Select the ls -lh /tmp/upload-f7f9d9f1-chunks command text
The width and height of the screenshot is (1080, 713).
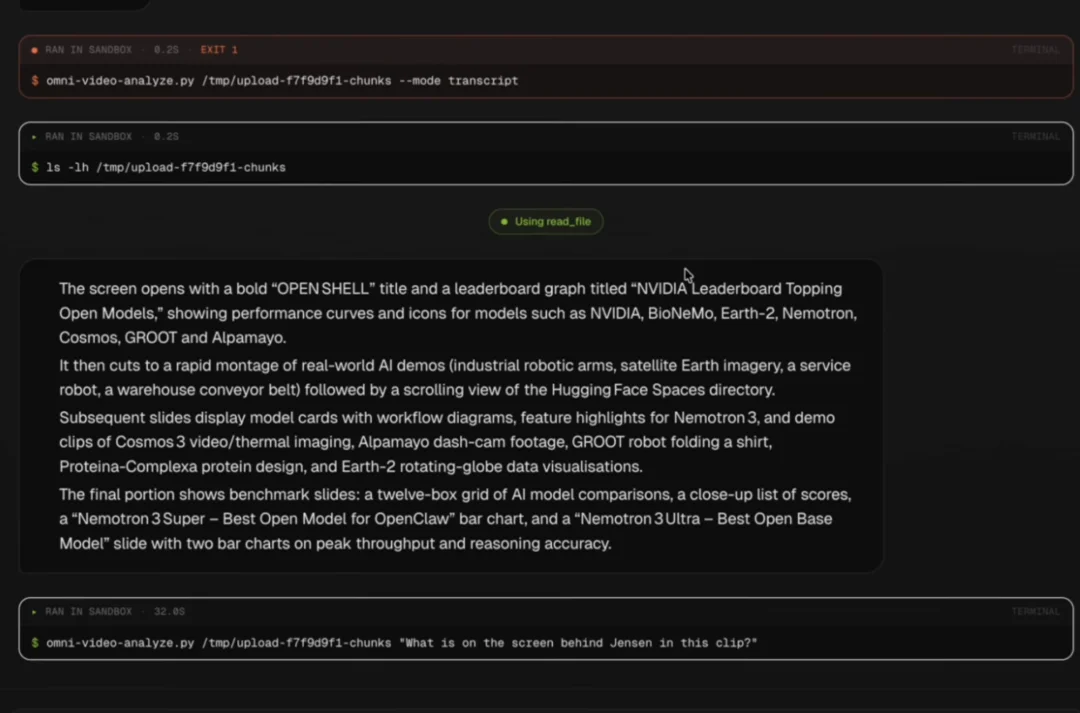[166, 168]
